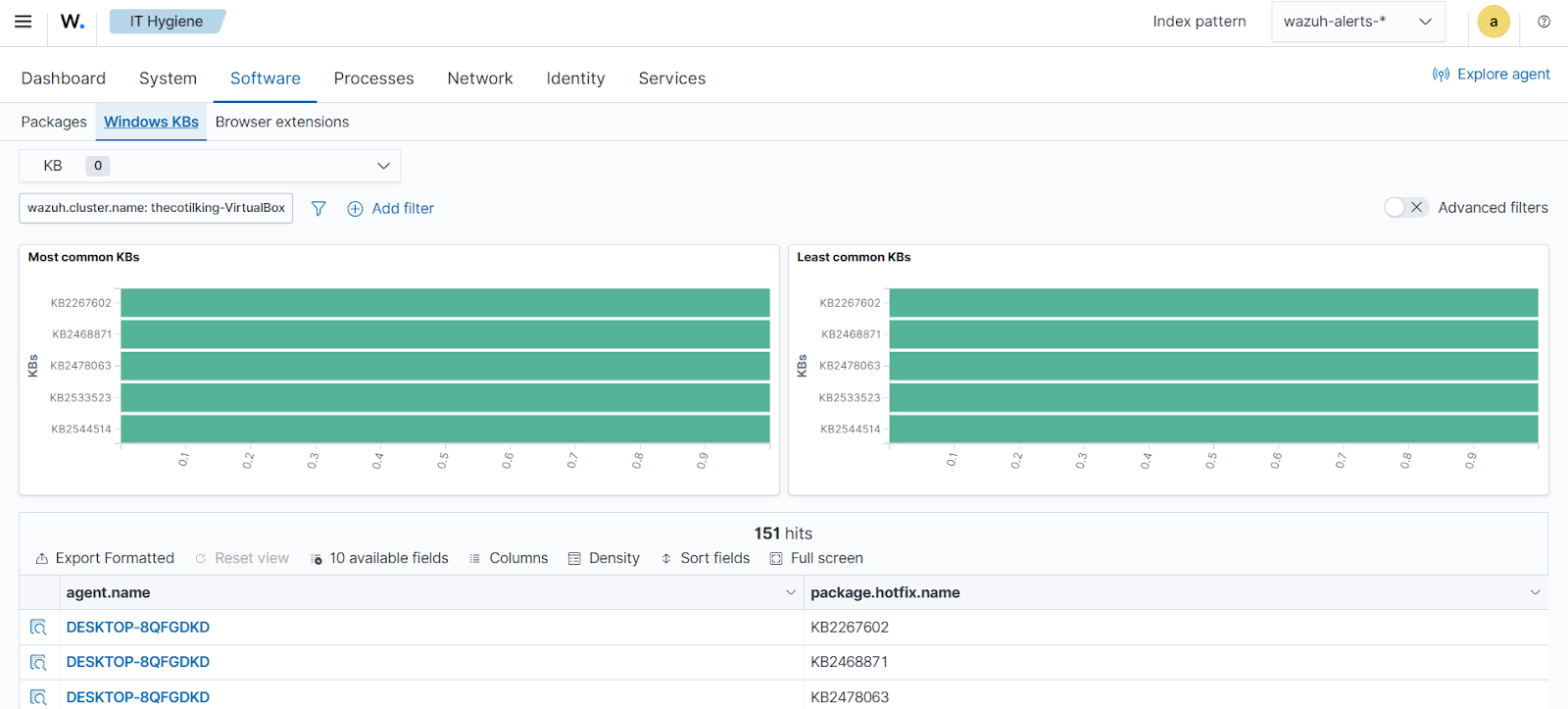This screenshot has height=709, width=1568.
Task: Open the hamburger navigation menu
Action: [x=23, y=22]
